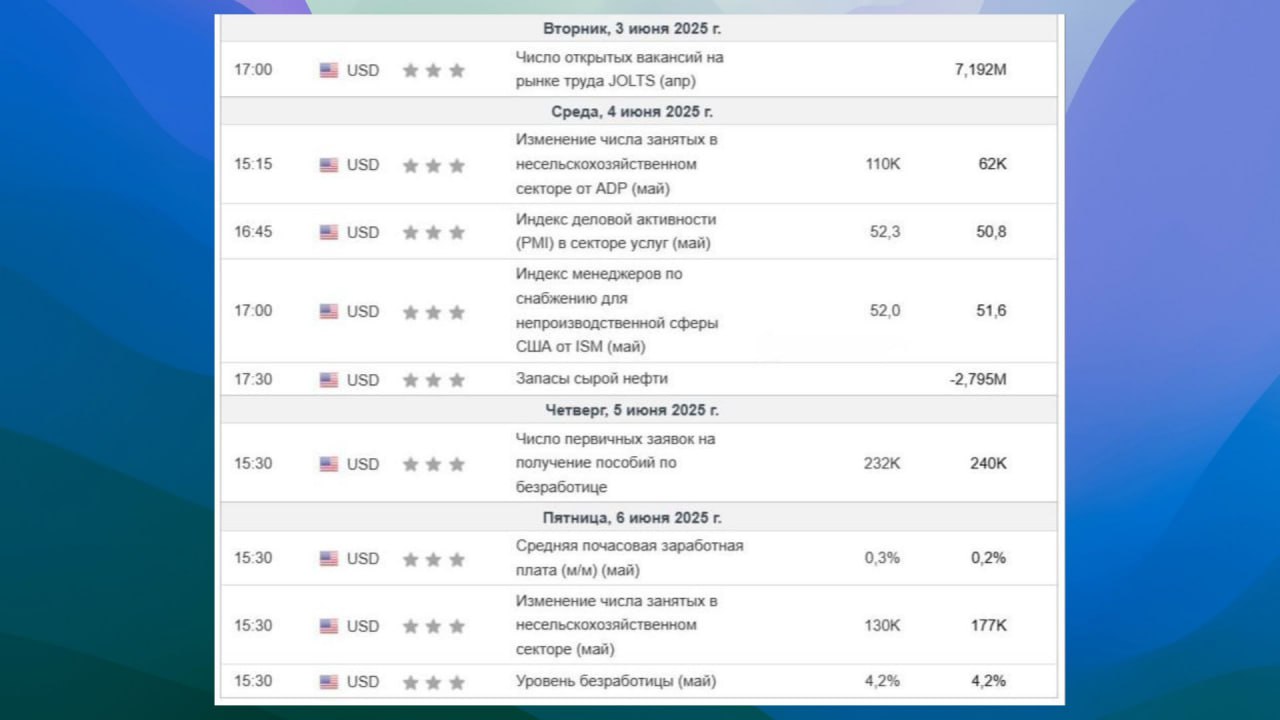The width and height of the screenshot is (1280, 720).
Task: Click time 16:45 in PMI row
Action: tap(253, 231)
